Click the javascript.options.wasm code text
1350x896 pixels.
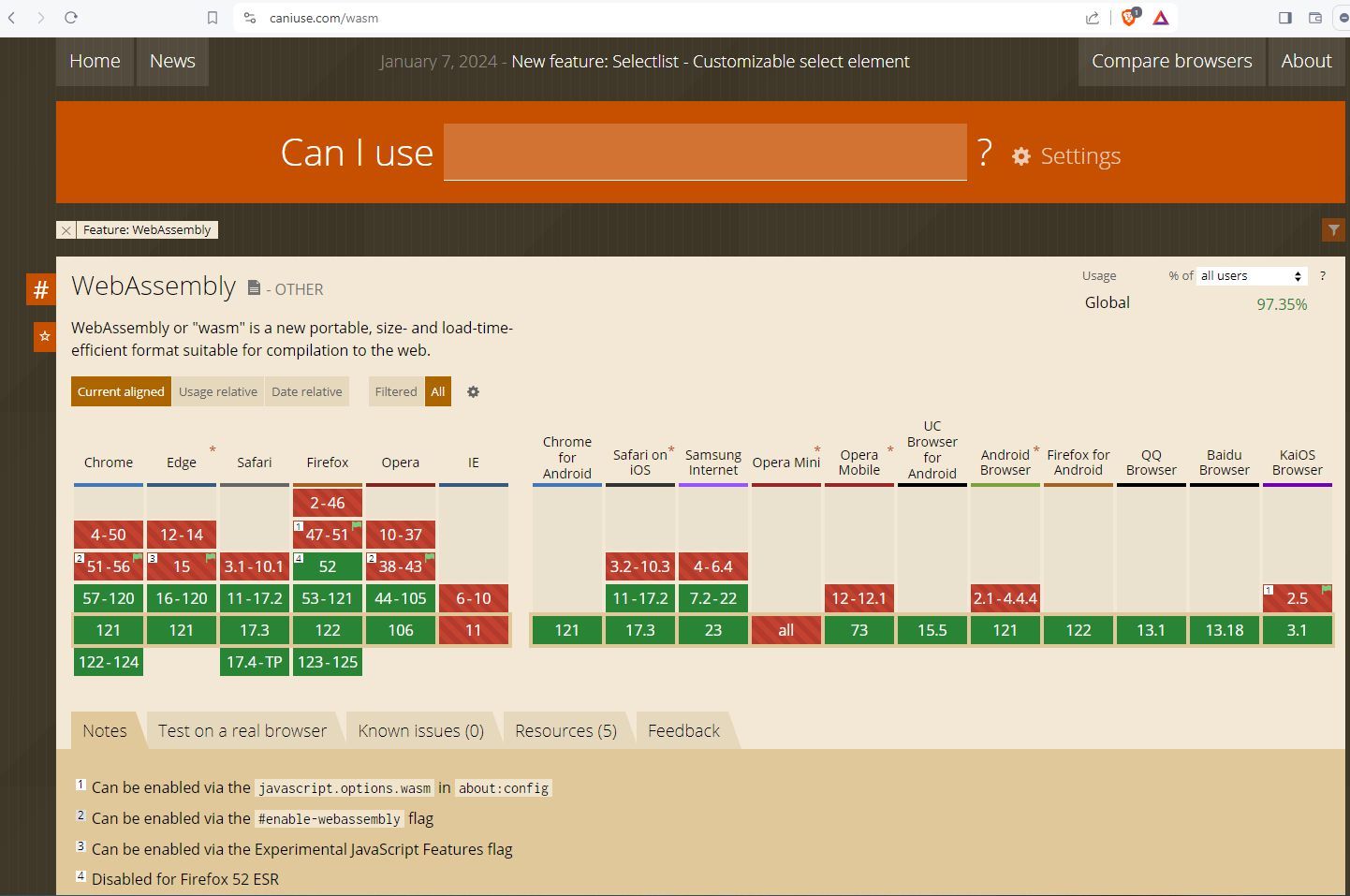(345, 788)
